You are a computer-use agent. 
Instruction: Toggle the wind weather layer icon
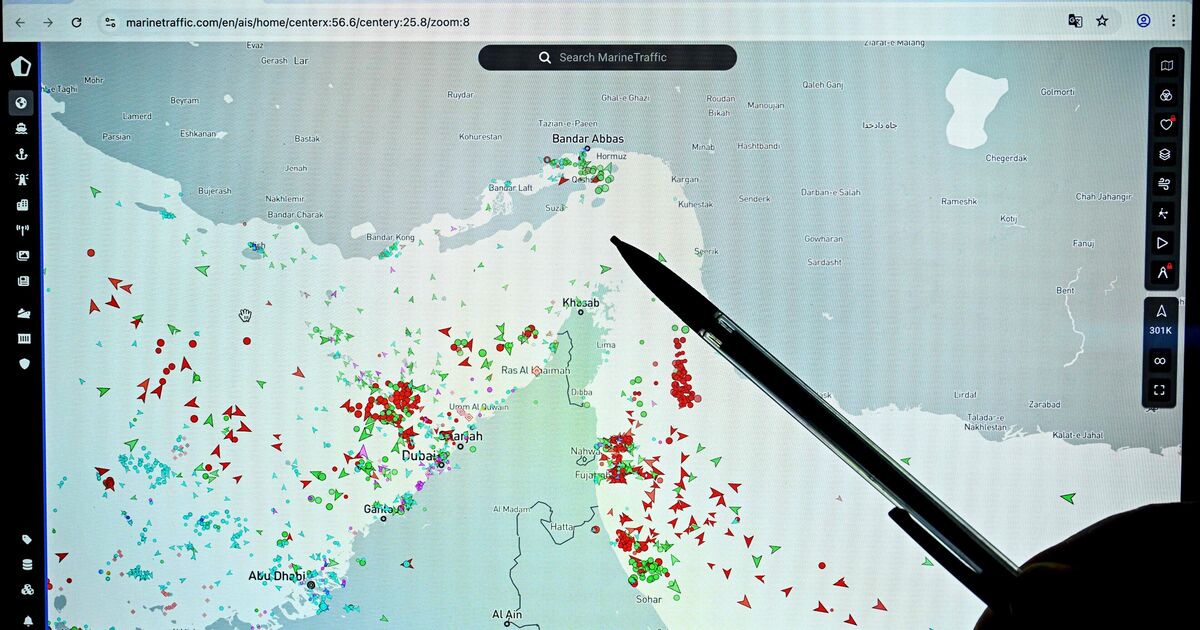point(1163,183)
